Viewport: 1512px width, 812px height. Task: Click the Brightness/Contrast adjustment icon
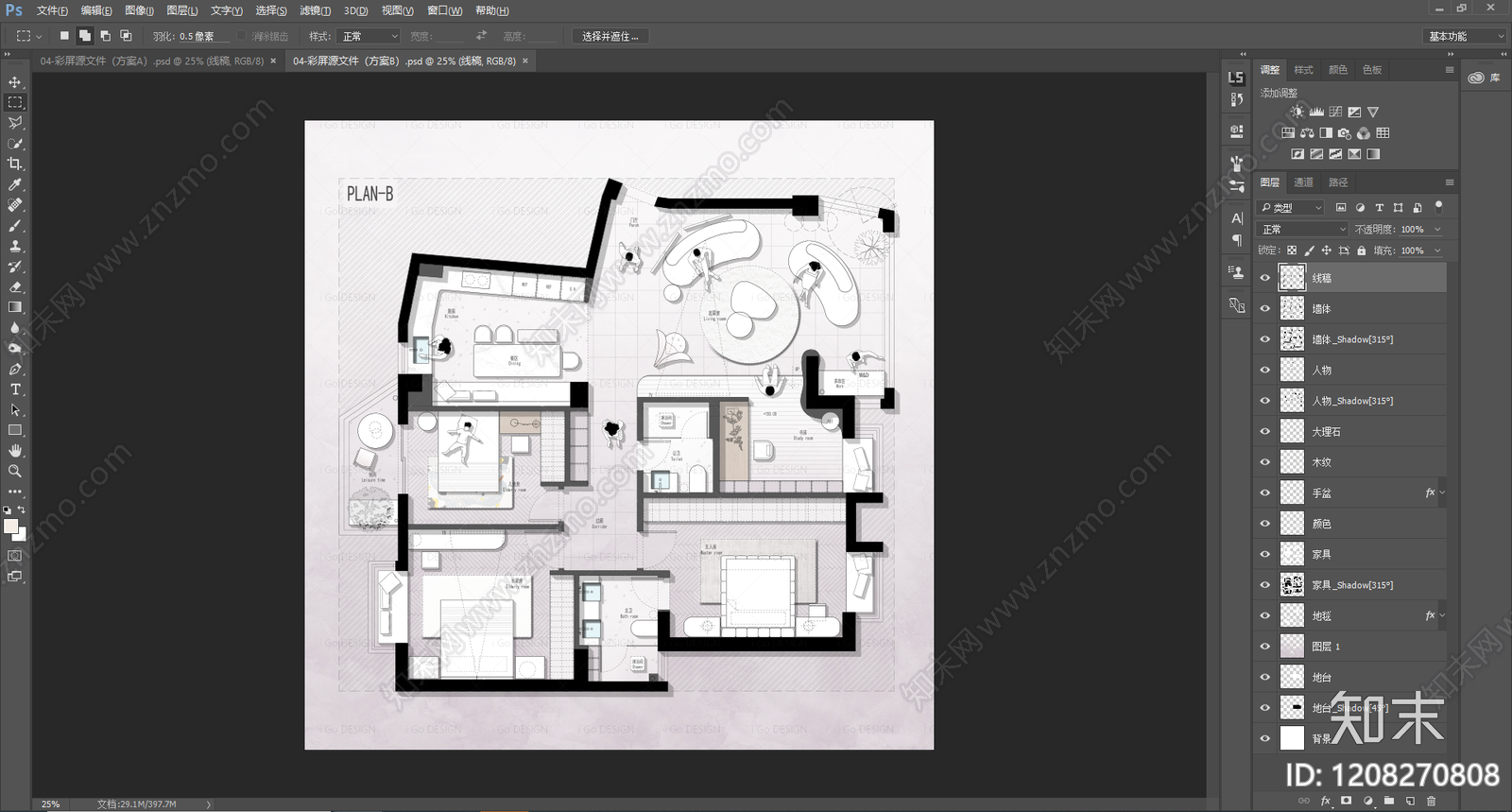1297,112
